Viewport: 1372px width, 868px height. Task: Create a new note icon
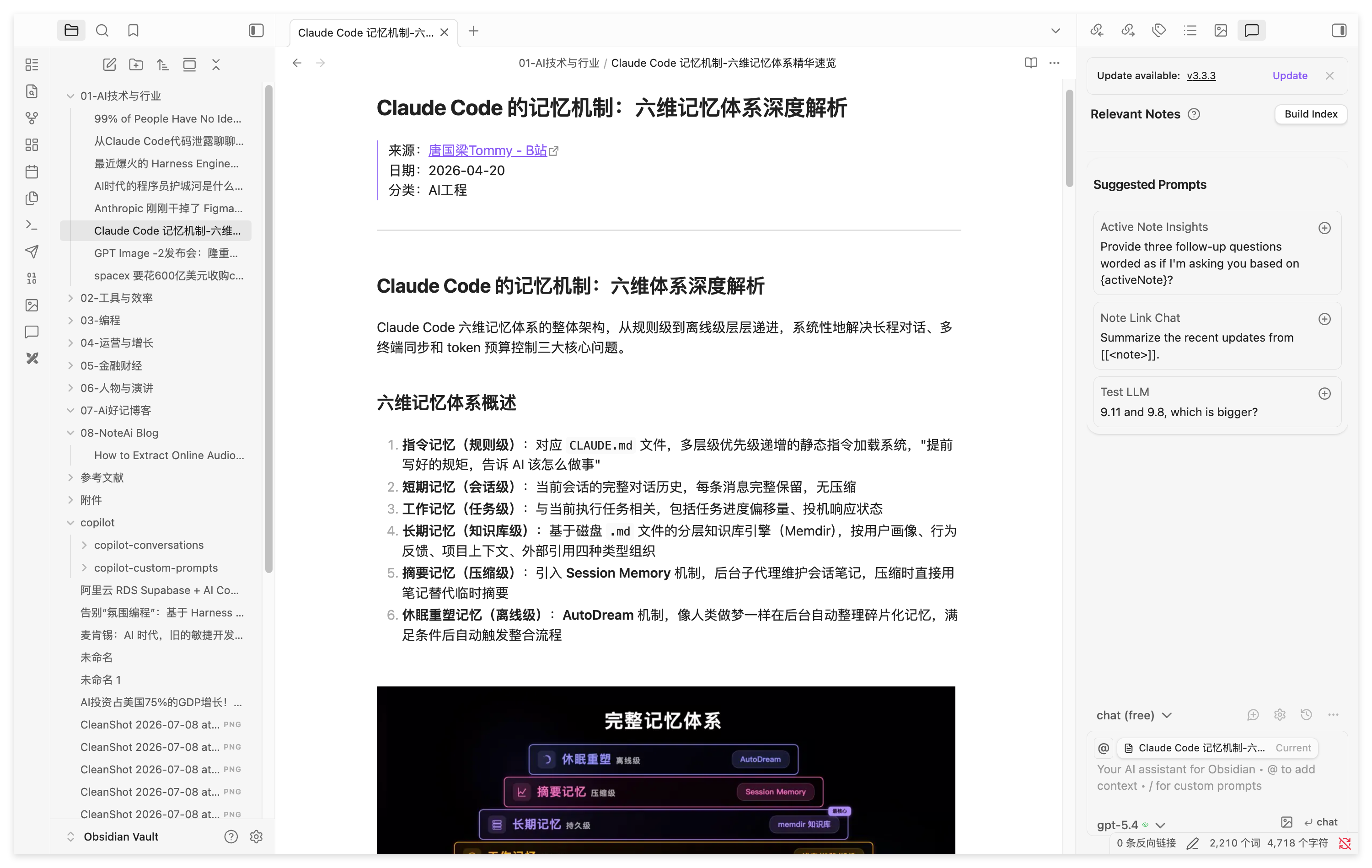(109, 64)
